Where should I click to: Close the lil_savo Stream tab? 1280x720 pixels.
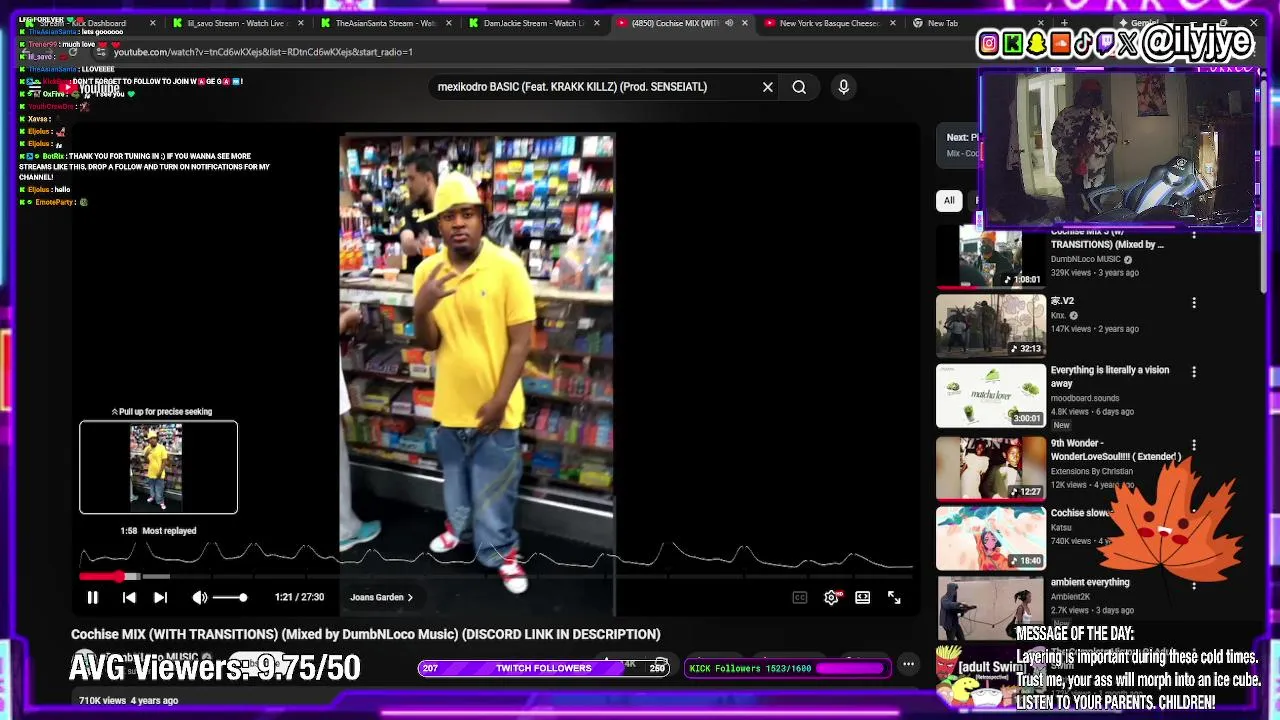(x=301, y=23)
